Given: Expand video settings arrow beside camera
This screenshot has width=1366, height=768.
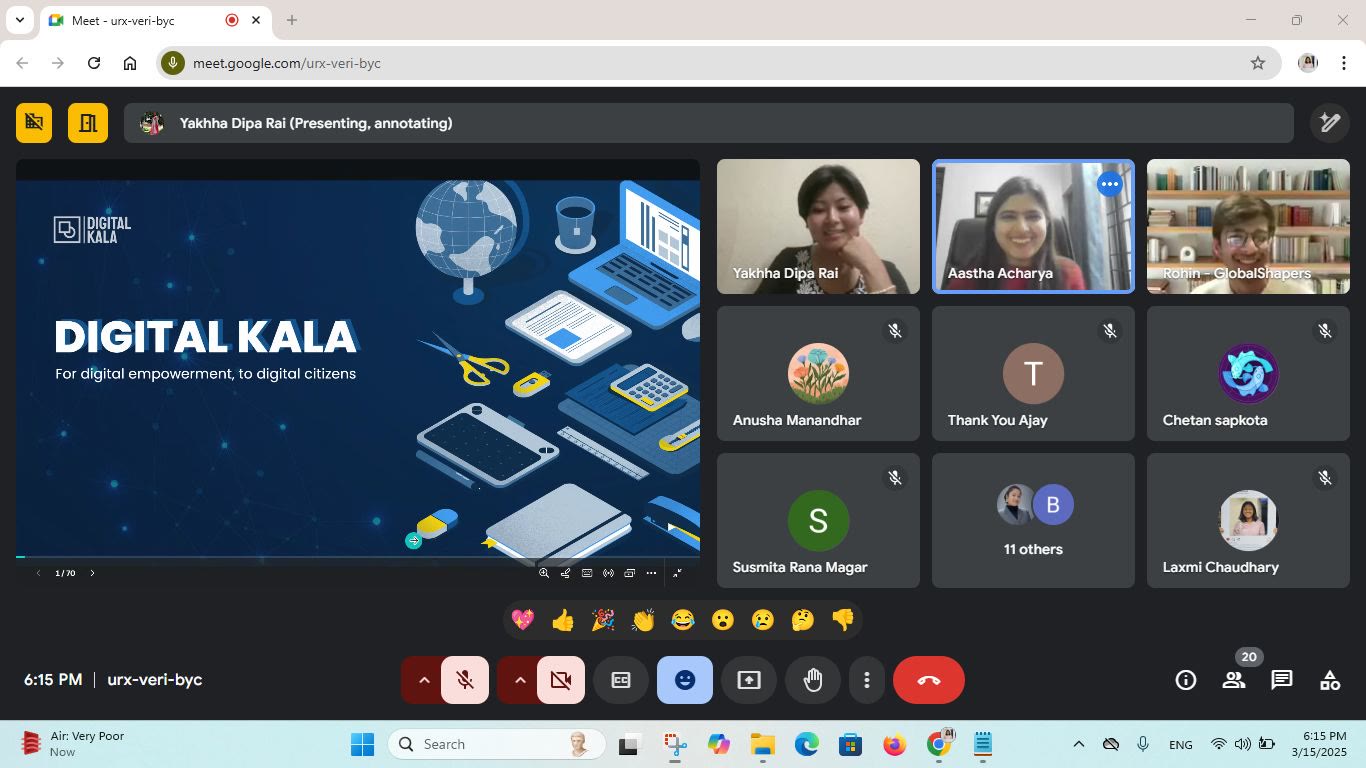Looking at the screenshot, I should [520, 680].
